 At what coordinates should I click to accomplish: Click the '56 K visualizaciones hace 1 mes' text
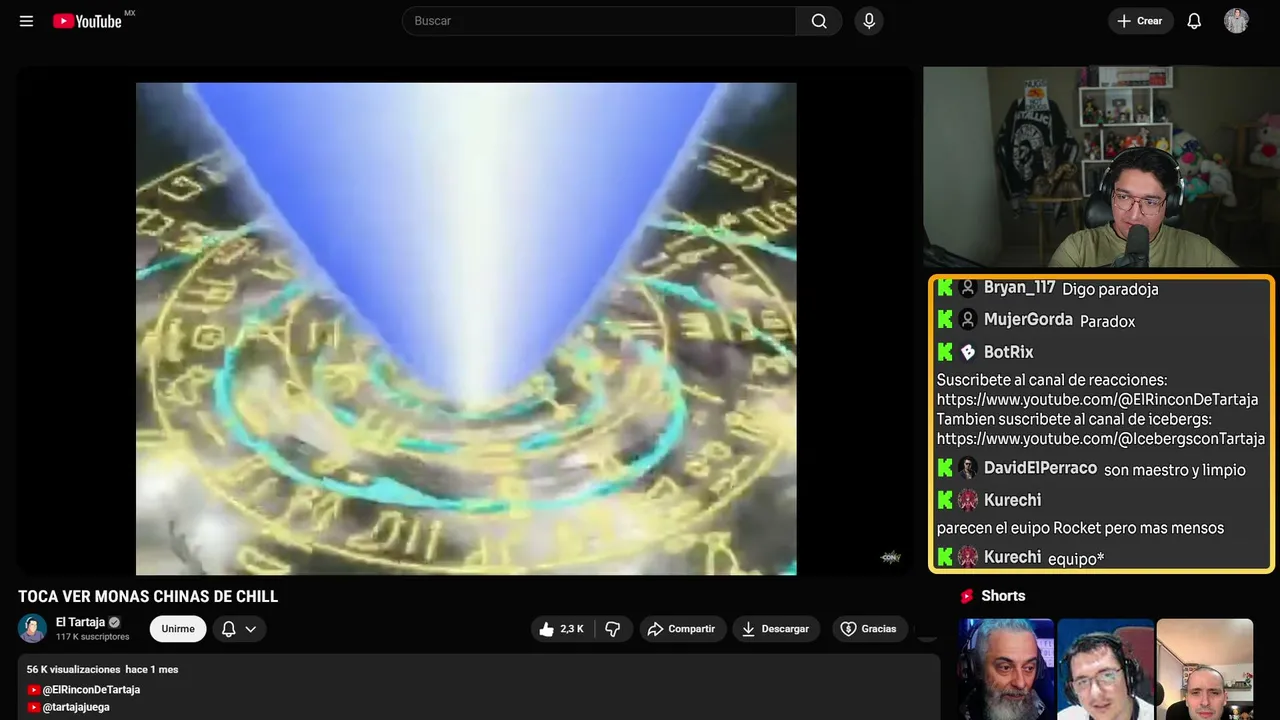coord(102,669)
